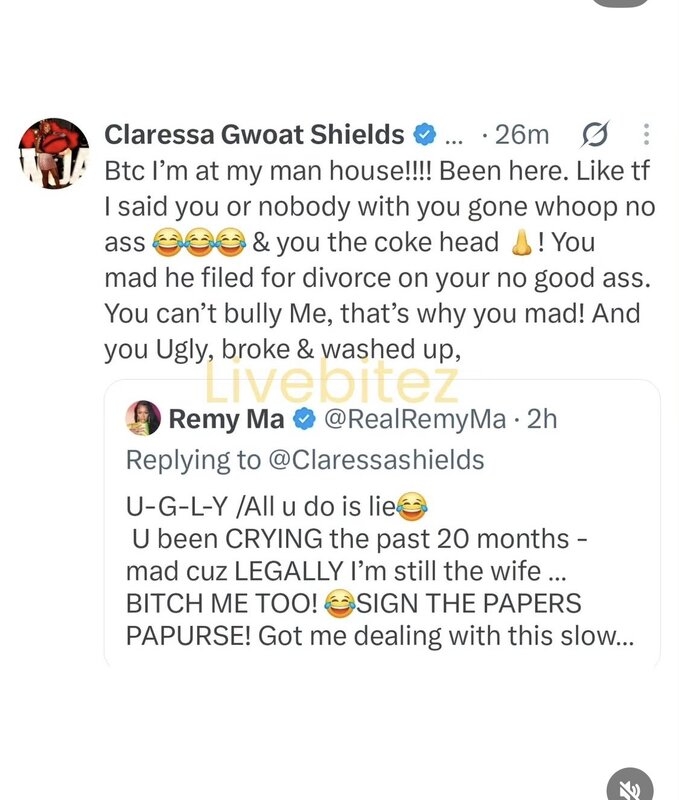Open Remy Ma's small avatar
This screenshot has width=679, height=800.
point(143,418)
